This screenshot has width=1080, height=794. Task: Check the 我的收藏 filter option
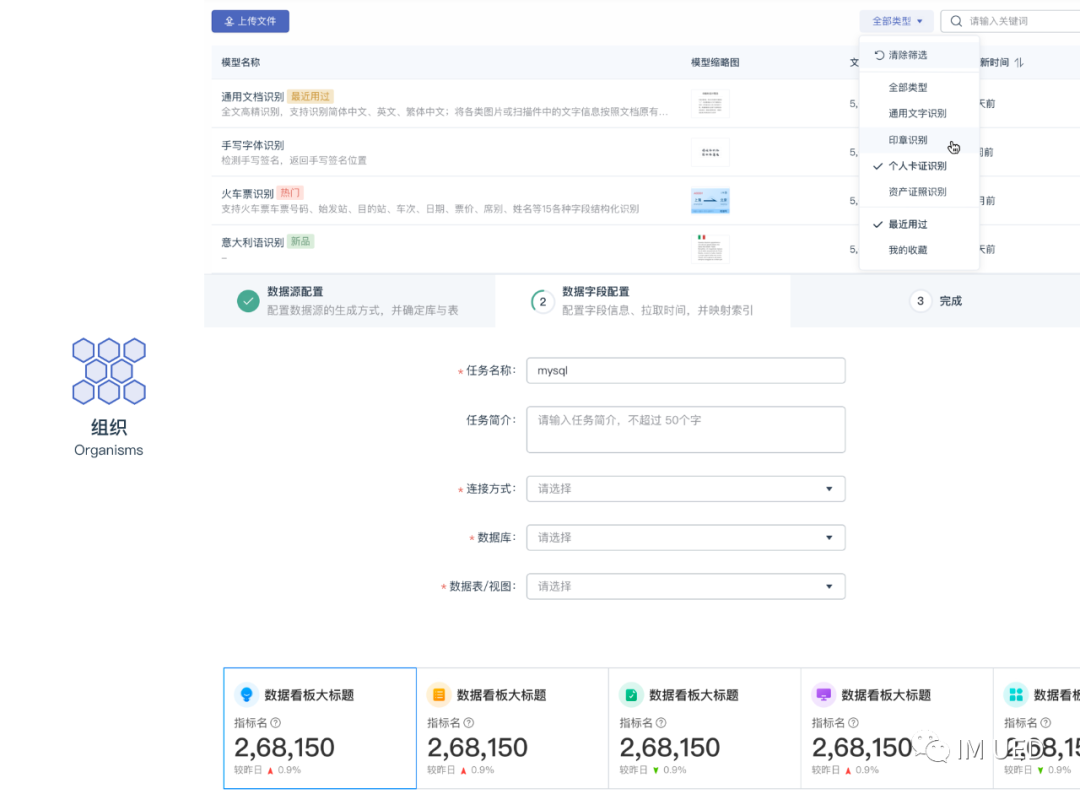tap(908, 250)
